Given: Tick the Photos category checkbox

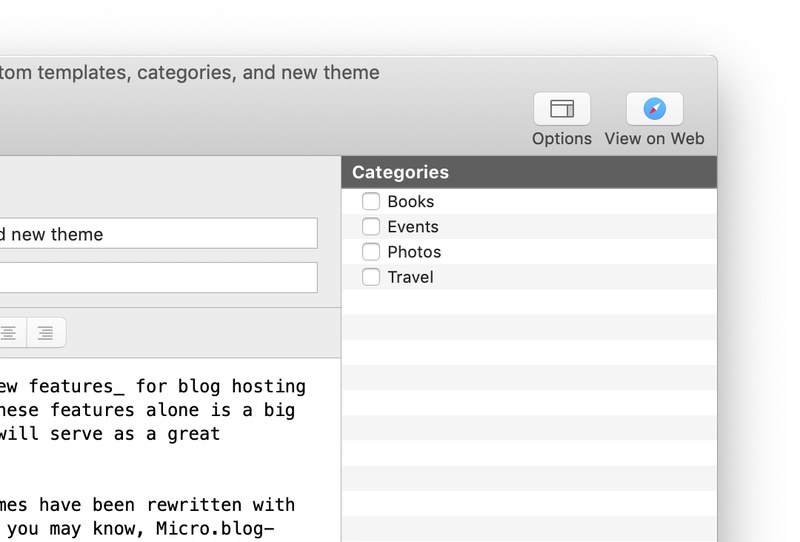Looking at the screenshot, I should [x=371, y=252].
